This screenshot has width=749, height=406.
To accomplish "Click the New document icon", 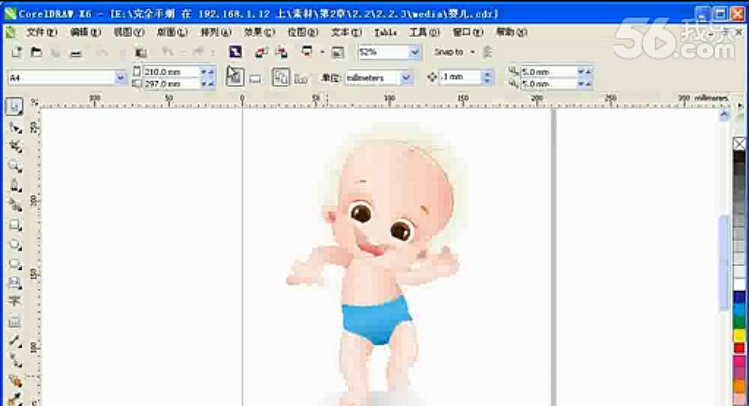I will click(17, 52).
